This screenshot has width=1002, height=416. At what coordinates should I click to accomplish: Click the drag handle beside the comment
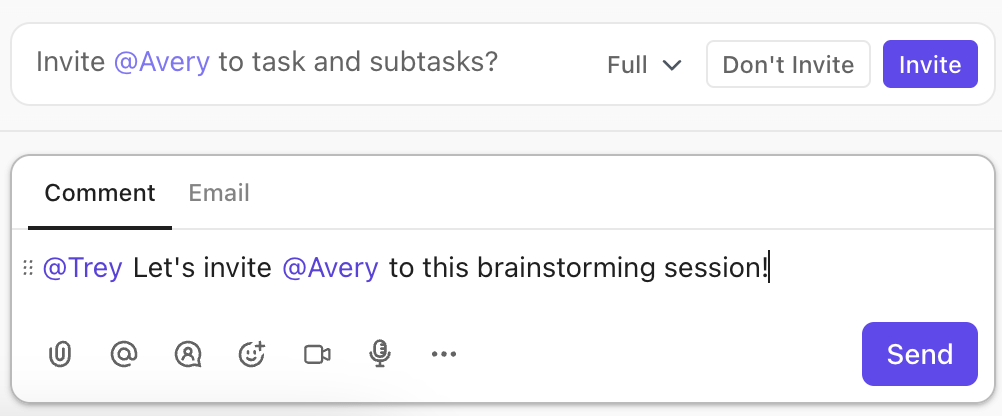pos(28,268)
